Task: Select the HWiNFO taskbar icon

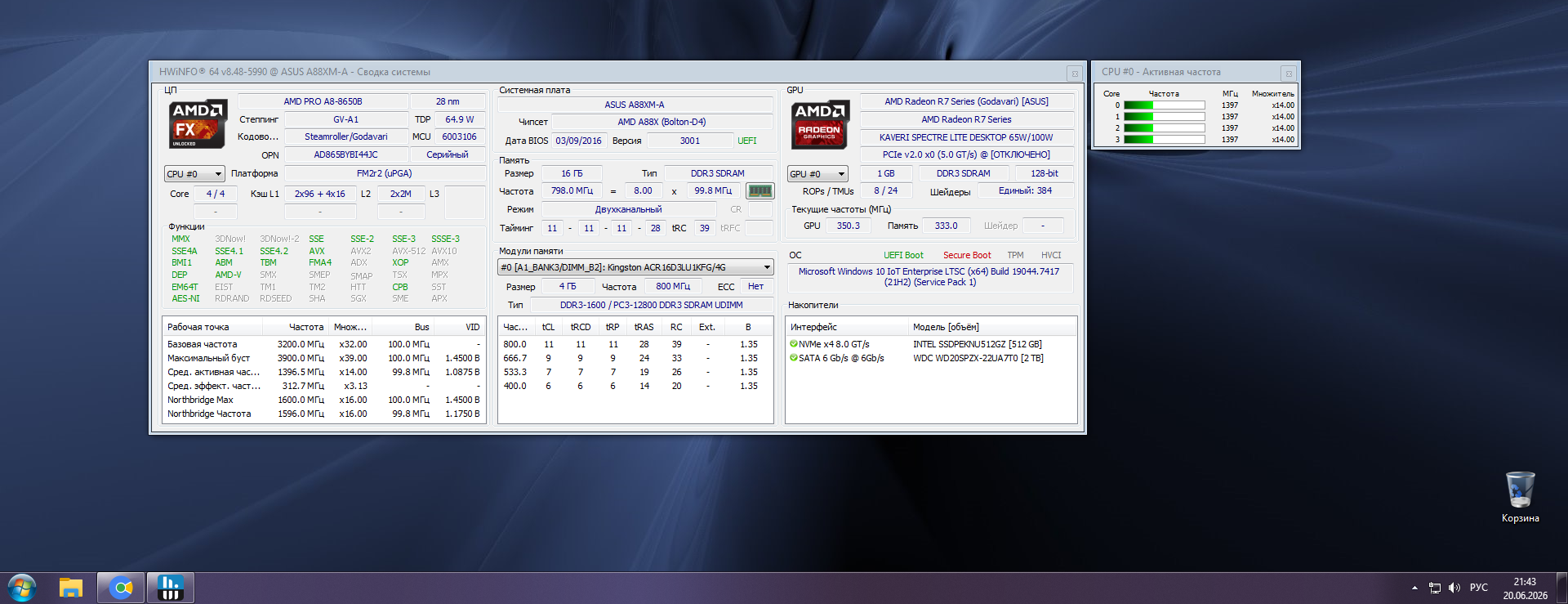Action: pyautogui.click(x=170, y=588)
